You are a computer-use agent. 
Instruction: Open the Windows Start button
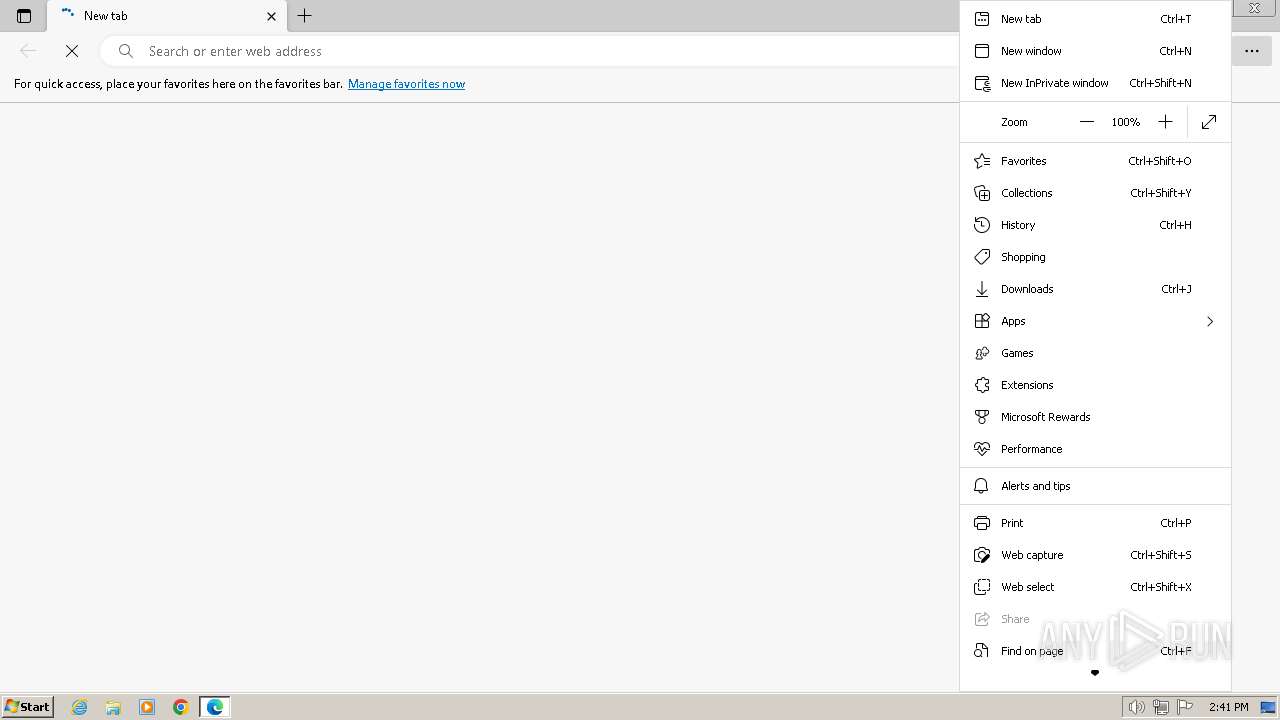tap(28, 706)
